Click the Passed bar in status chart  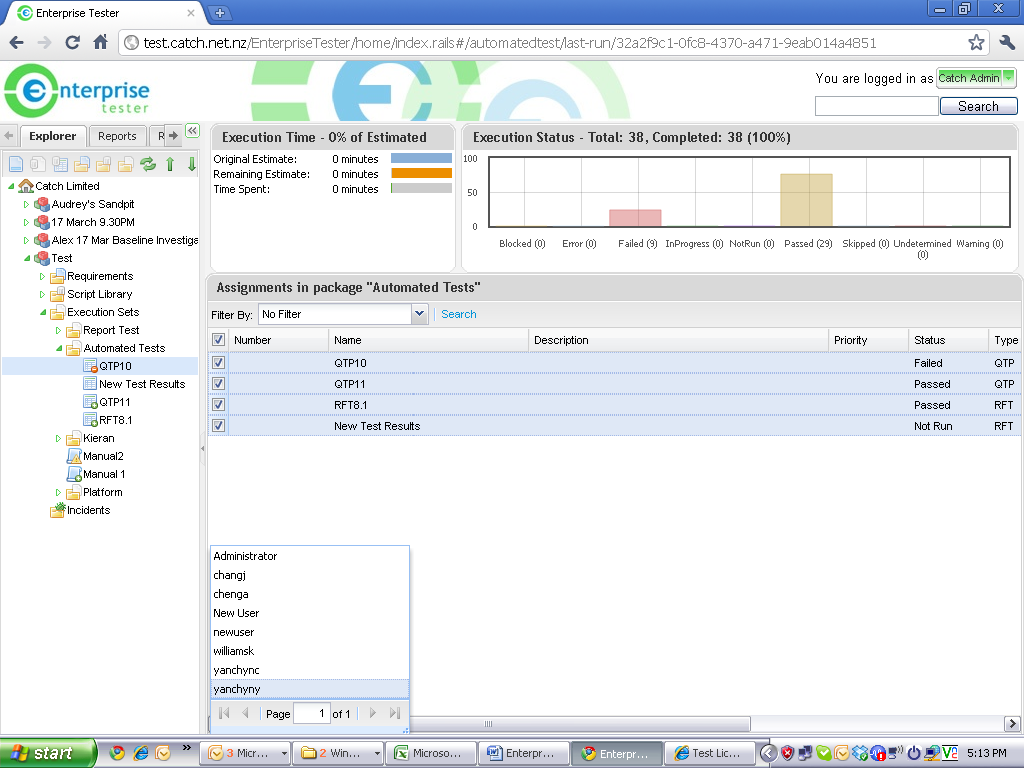tap(806, 200)
